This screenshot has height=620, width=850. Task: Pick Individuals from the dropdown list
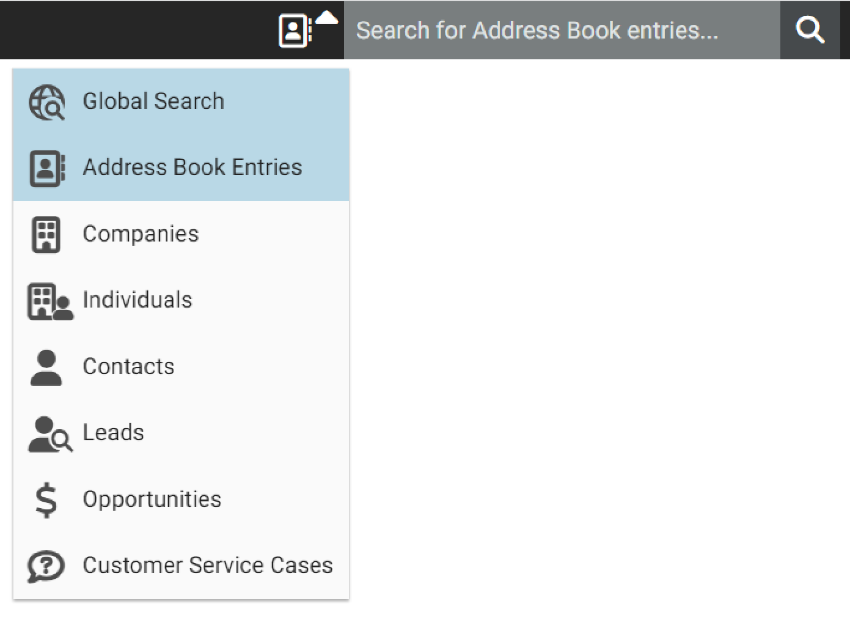point(137,300)
